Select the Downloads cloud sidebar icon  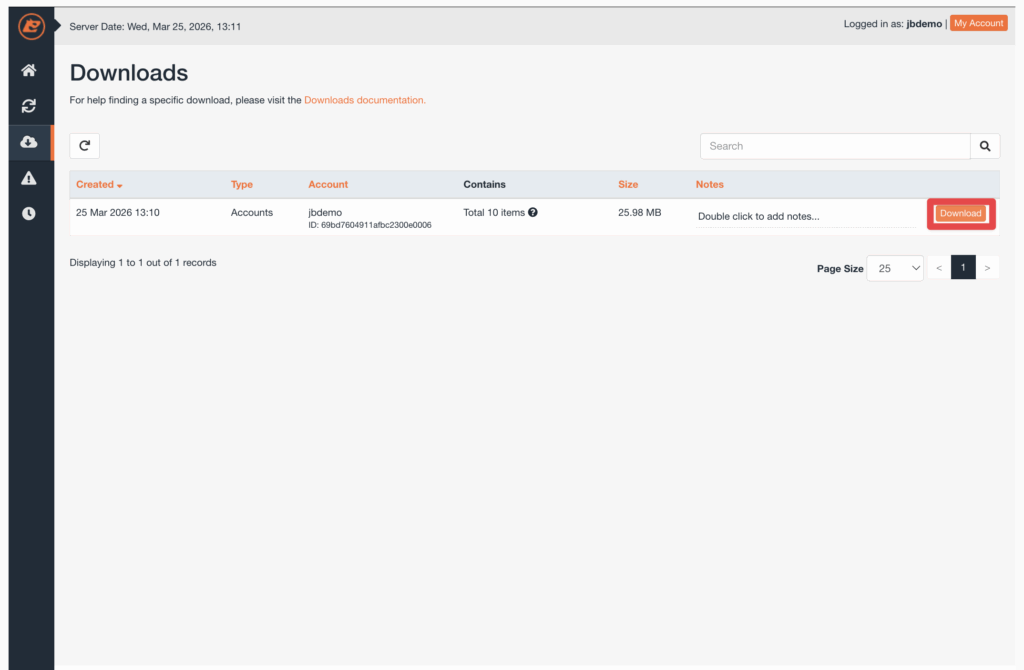(x=29, y=142)
